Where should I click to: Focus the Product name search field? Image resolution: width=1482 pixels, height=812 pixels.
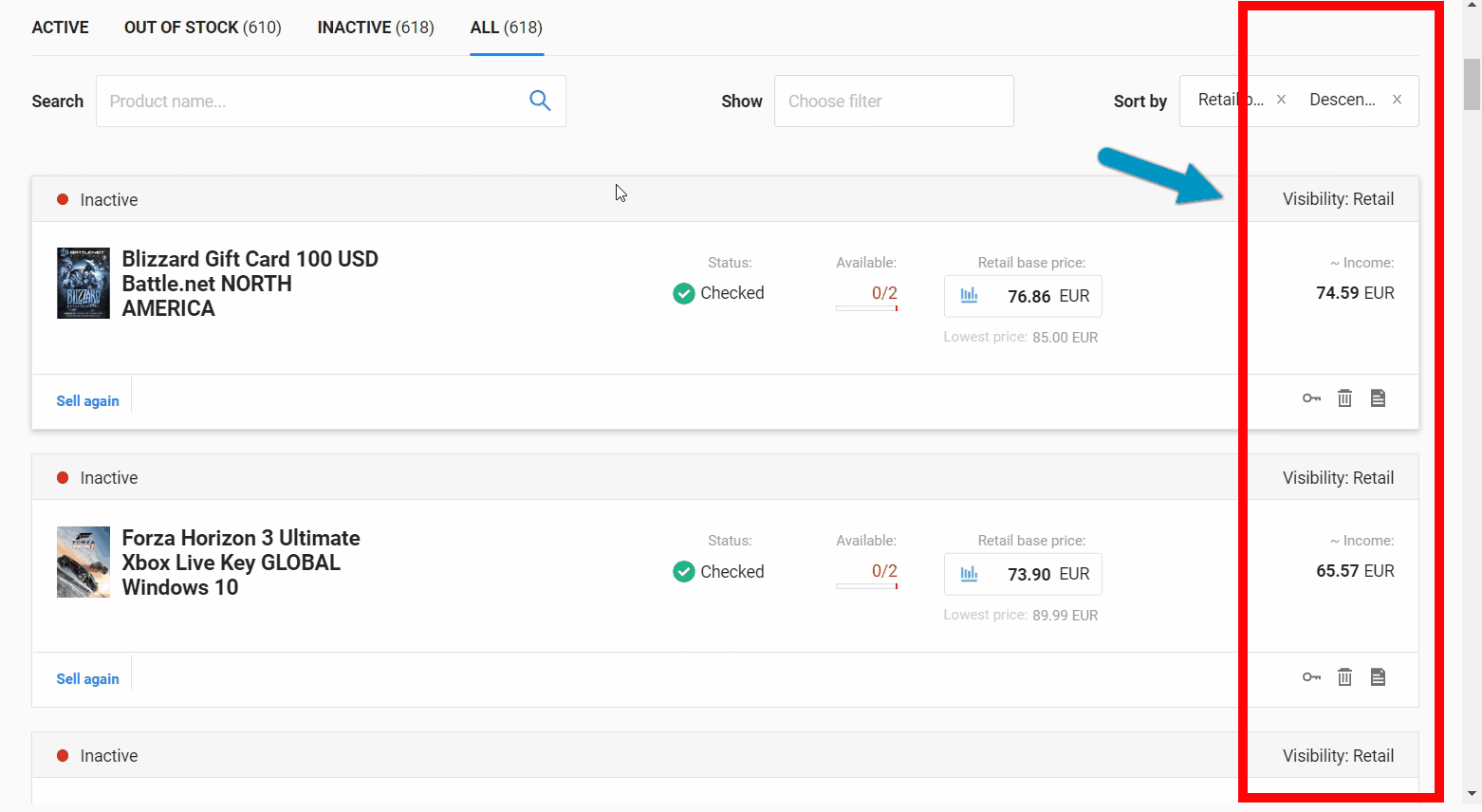point(331,101)
